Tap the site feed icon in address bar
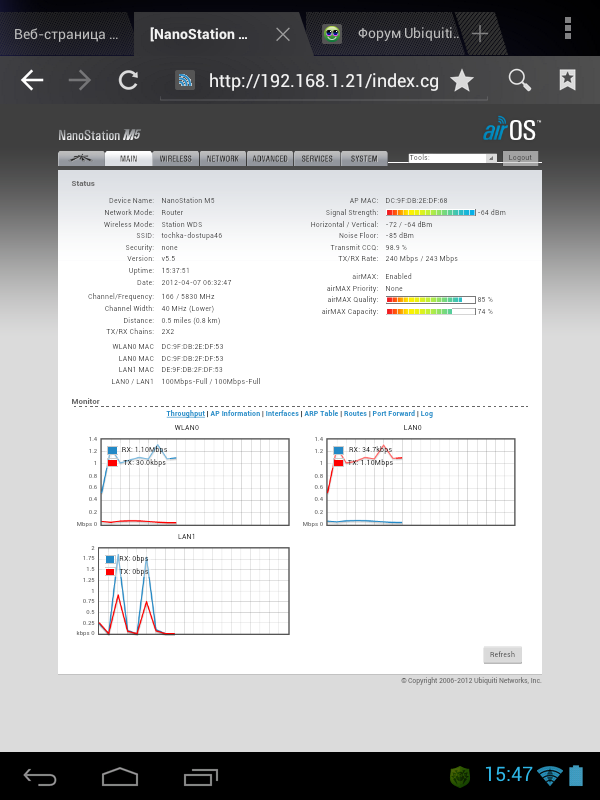 click(185, 81)
